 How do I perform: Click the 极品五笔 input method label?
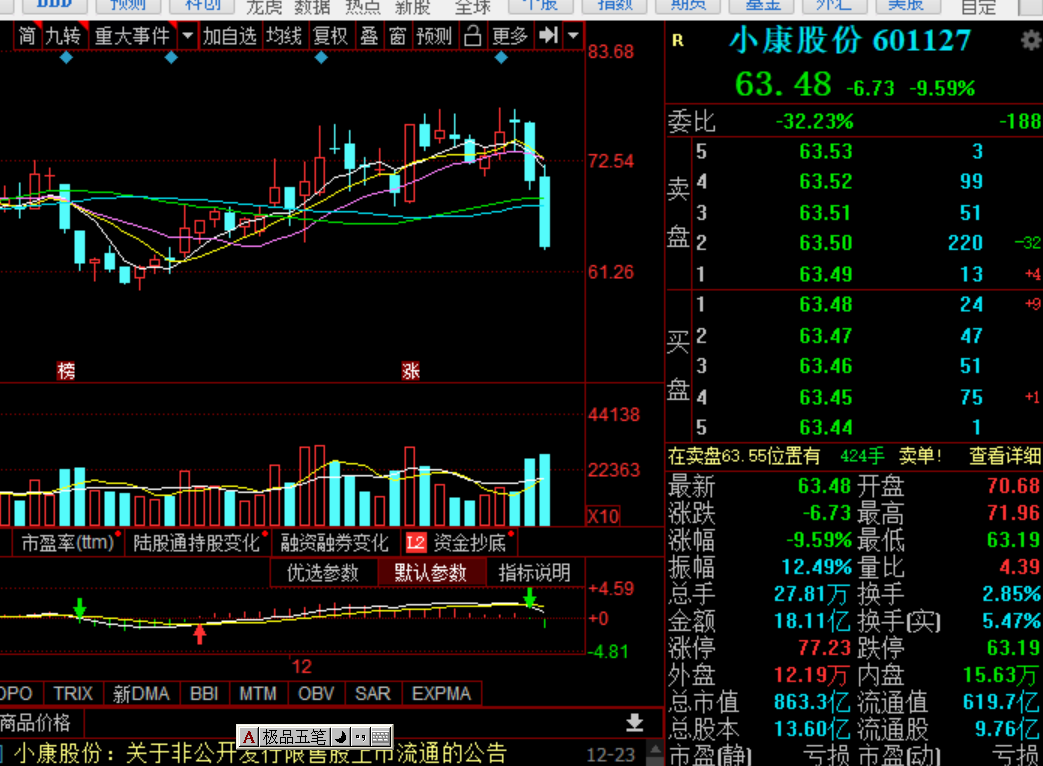click(x=294, y=737)
